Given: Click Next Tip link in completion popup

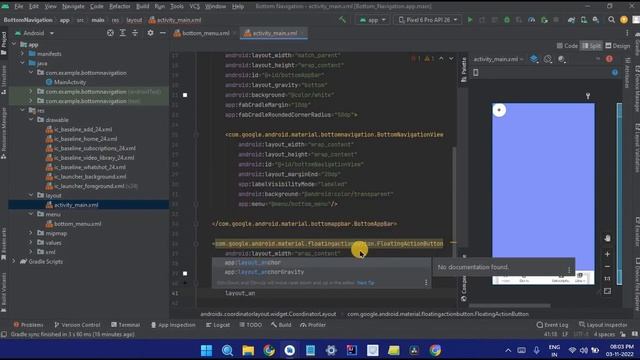Looking at the screenshot, I should [365, 283].
